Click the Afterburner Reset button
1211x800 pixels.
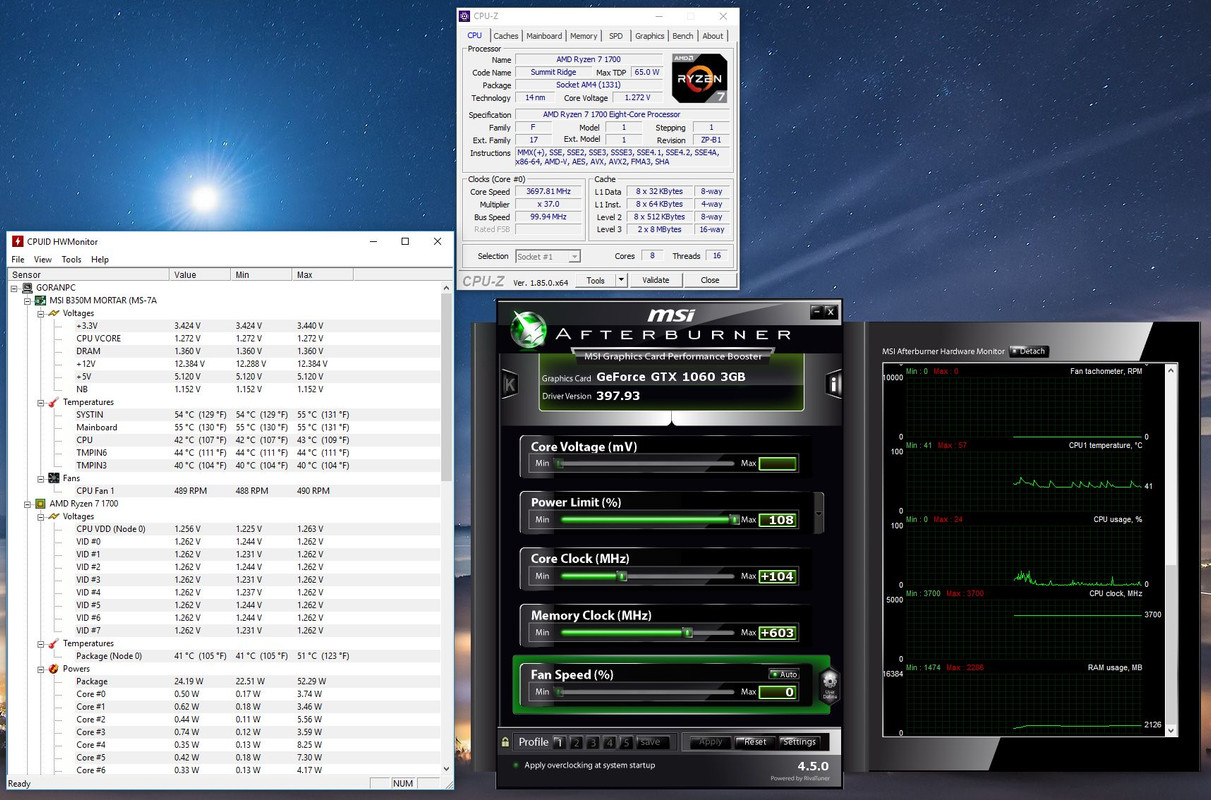point(754,742)
